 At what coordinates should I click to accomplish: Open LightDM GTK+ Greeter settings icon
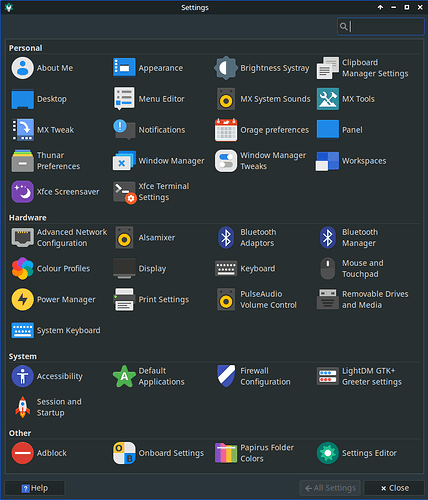coord(328,376)
